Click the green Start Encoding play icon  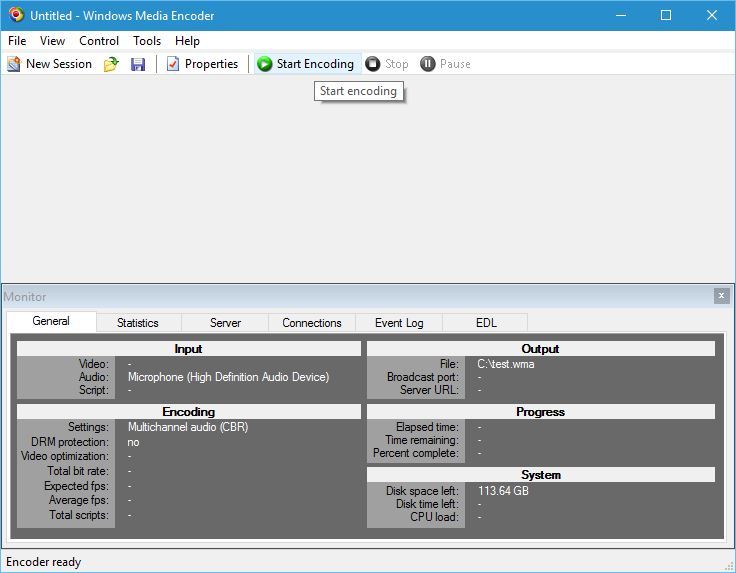pyautogui.click(x=265, y=64)
